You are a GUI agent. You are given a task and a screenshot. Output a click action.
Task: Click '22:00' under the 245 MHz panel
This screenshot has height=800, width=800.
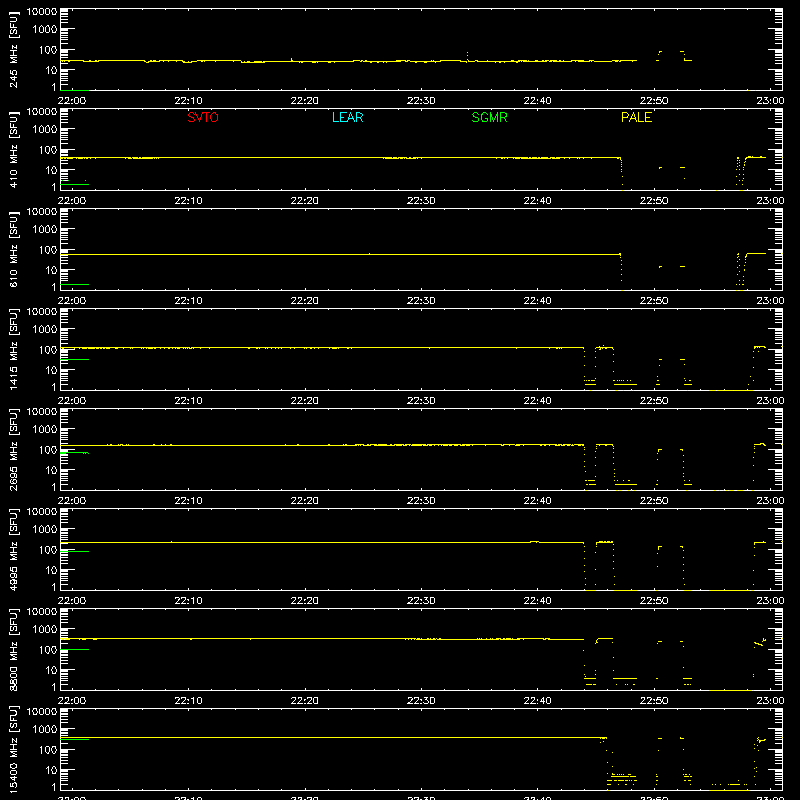click(72, 101)
